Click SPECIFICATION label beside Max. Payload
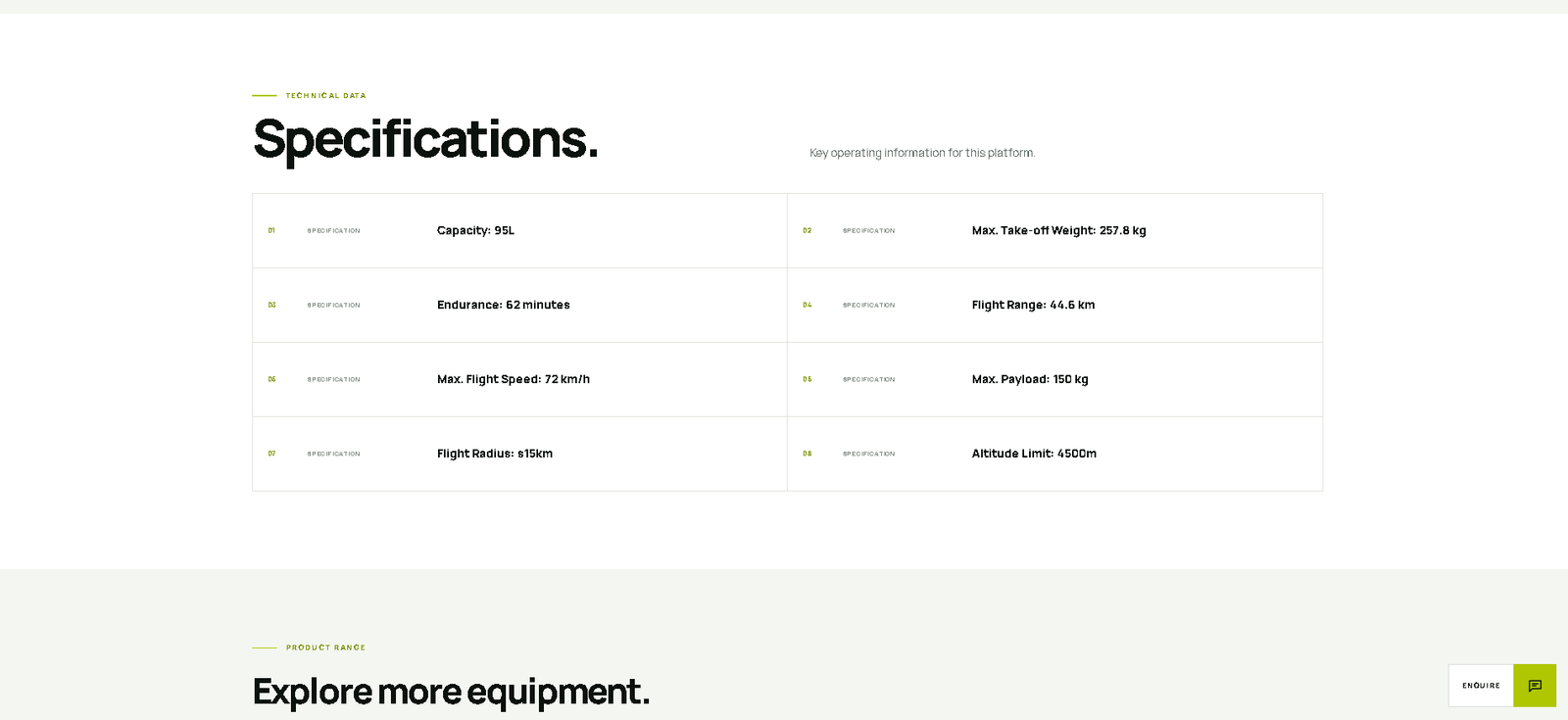The width and height of the screenshot is (1568, 720). click(x=868, y=380)
